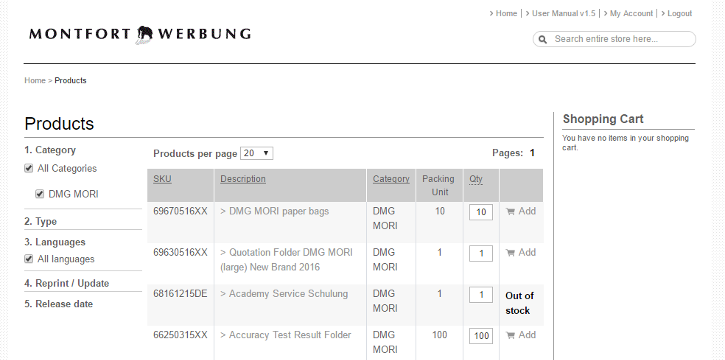Open the Products per page dropdown
The width and height of the screenshot is (725, 360).
(257, 153)
